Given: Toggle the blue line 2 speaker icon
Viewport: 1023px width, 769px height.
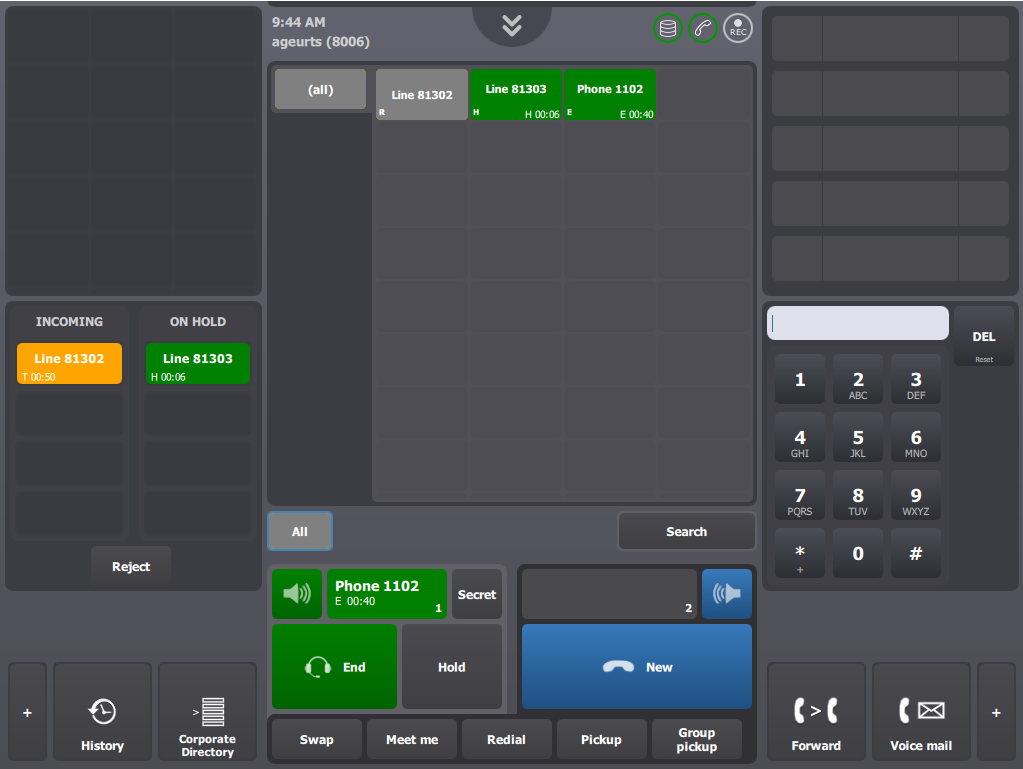Looking at the screenshot, I should tap(727, 594).
